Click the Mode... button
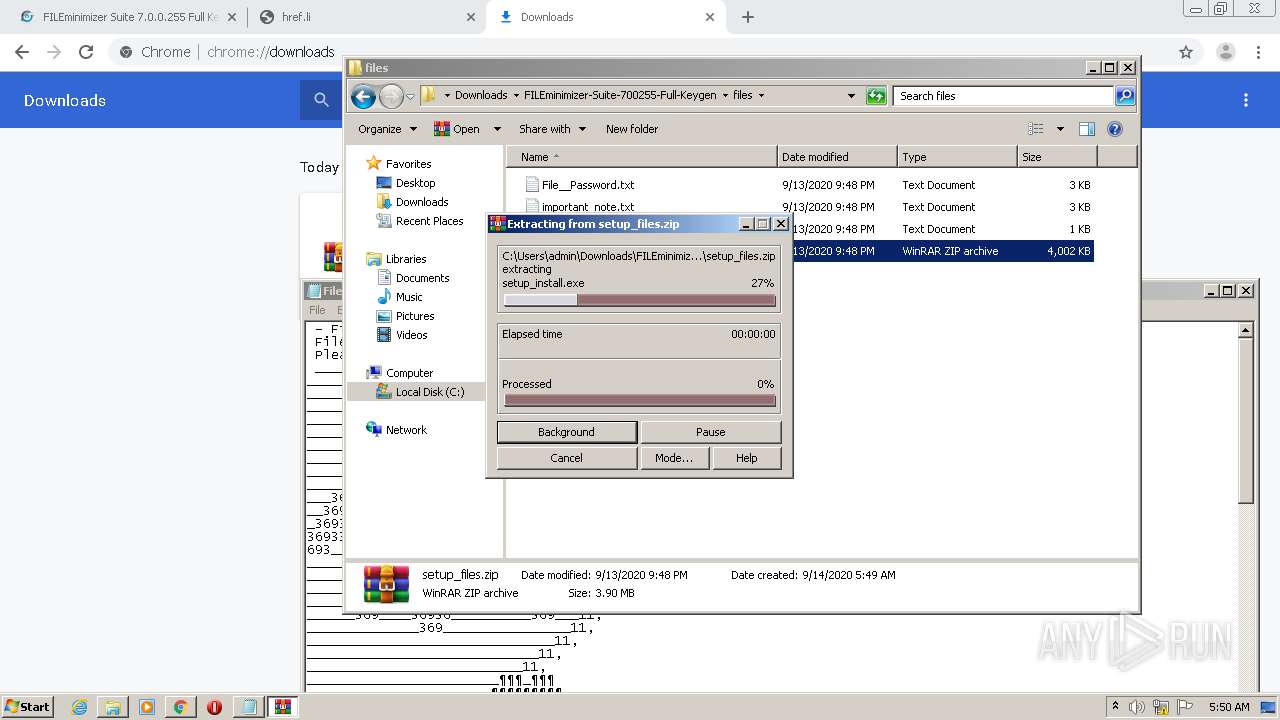Image resolution: width=1280 pixels, height=720 pixels. (674, 458)
